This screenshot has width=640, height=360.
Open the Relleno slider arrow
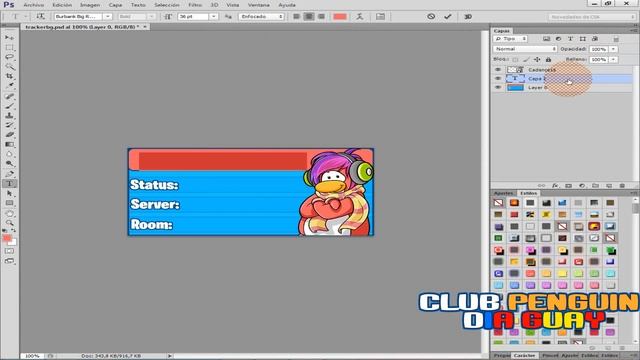613,60
